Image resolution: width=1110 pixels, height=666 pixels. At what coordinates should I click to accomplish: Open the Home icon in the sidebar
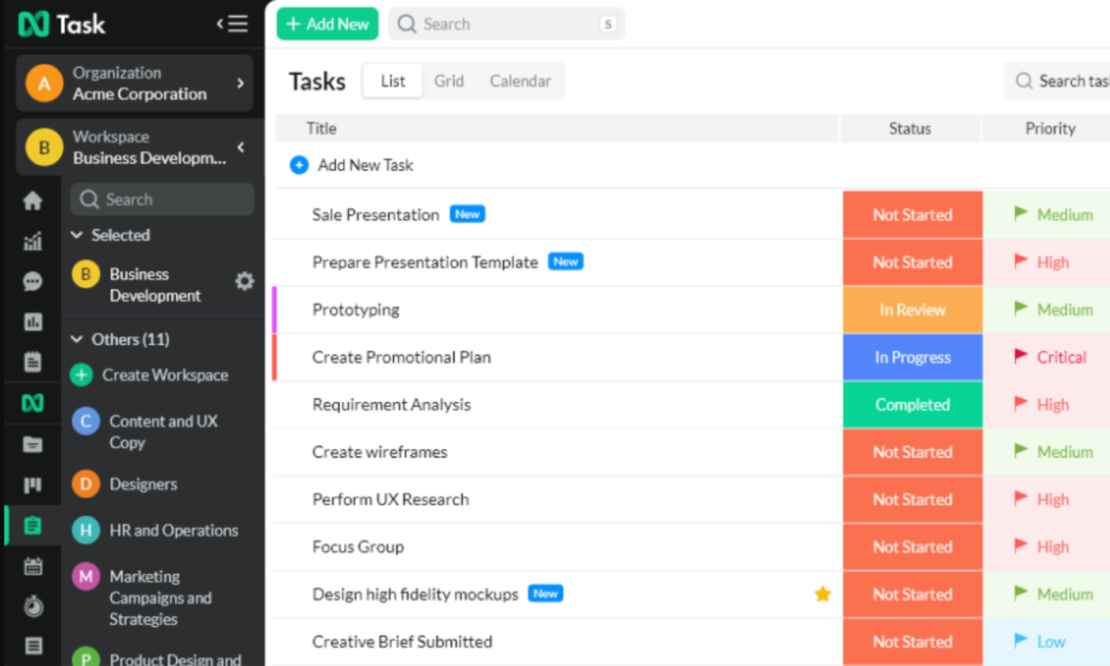[33, 200]
